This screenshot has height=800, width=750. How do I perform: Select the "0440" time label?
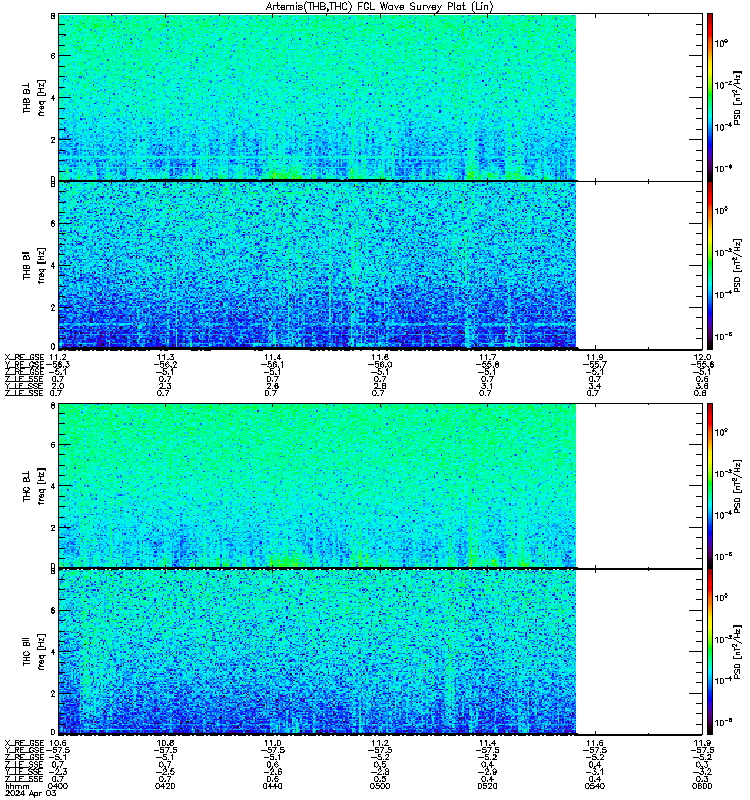(x=272, y=786)
